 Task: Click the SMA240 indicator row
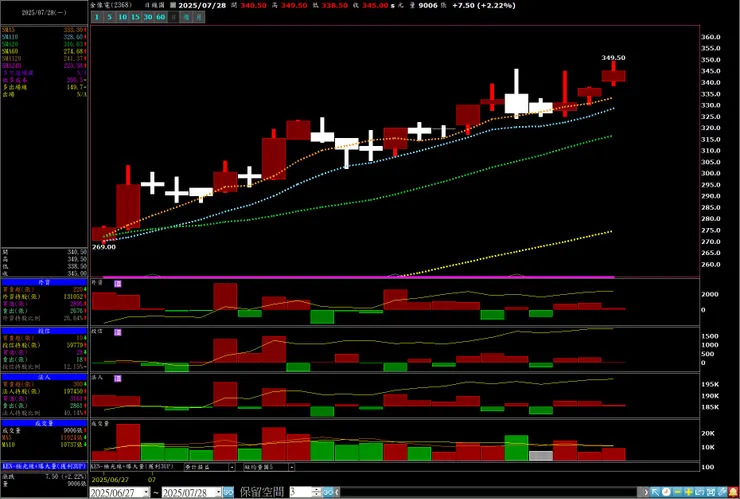point(44,66)
